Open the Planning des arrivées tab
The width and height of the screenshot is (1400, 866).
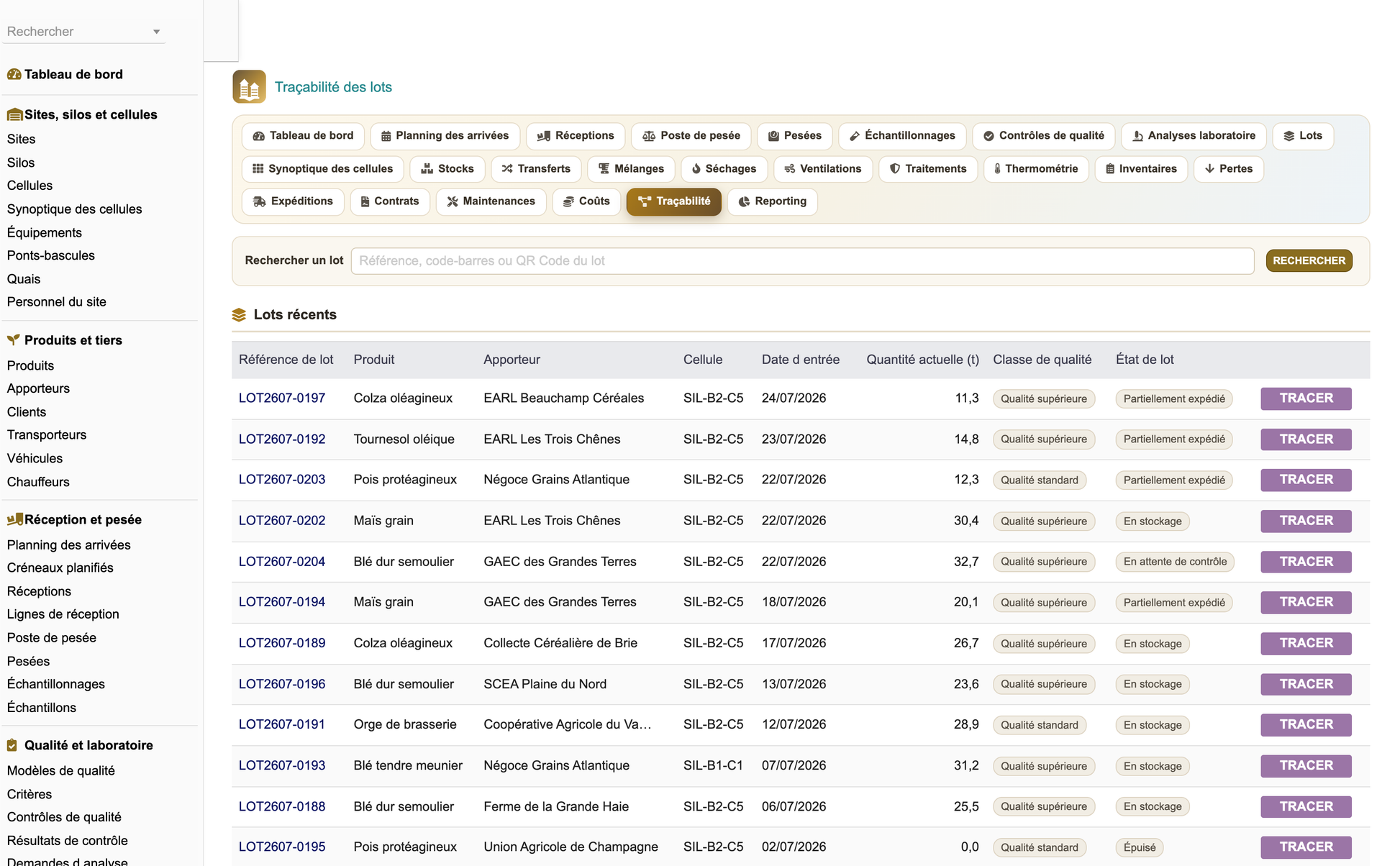point(445,136)
